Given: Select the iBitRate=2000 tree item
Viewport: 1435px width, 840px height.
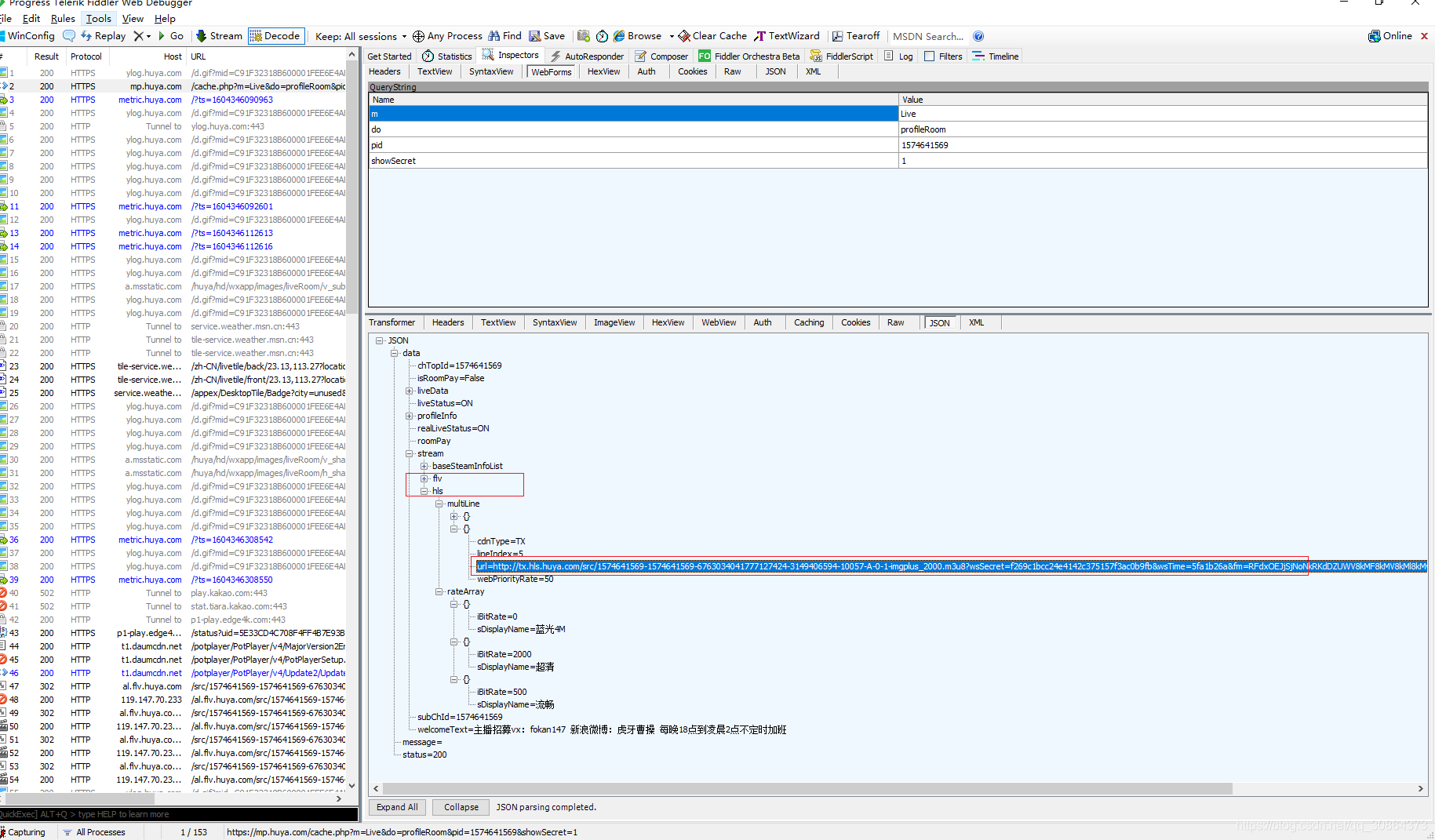Looking at the screenshot, I should (504, 654).
